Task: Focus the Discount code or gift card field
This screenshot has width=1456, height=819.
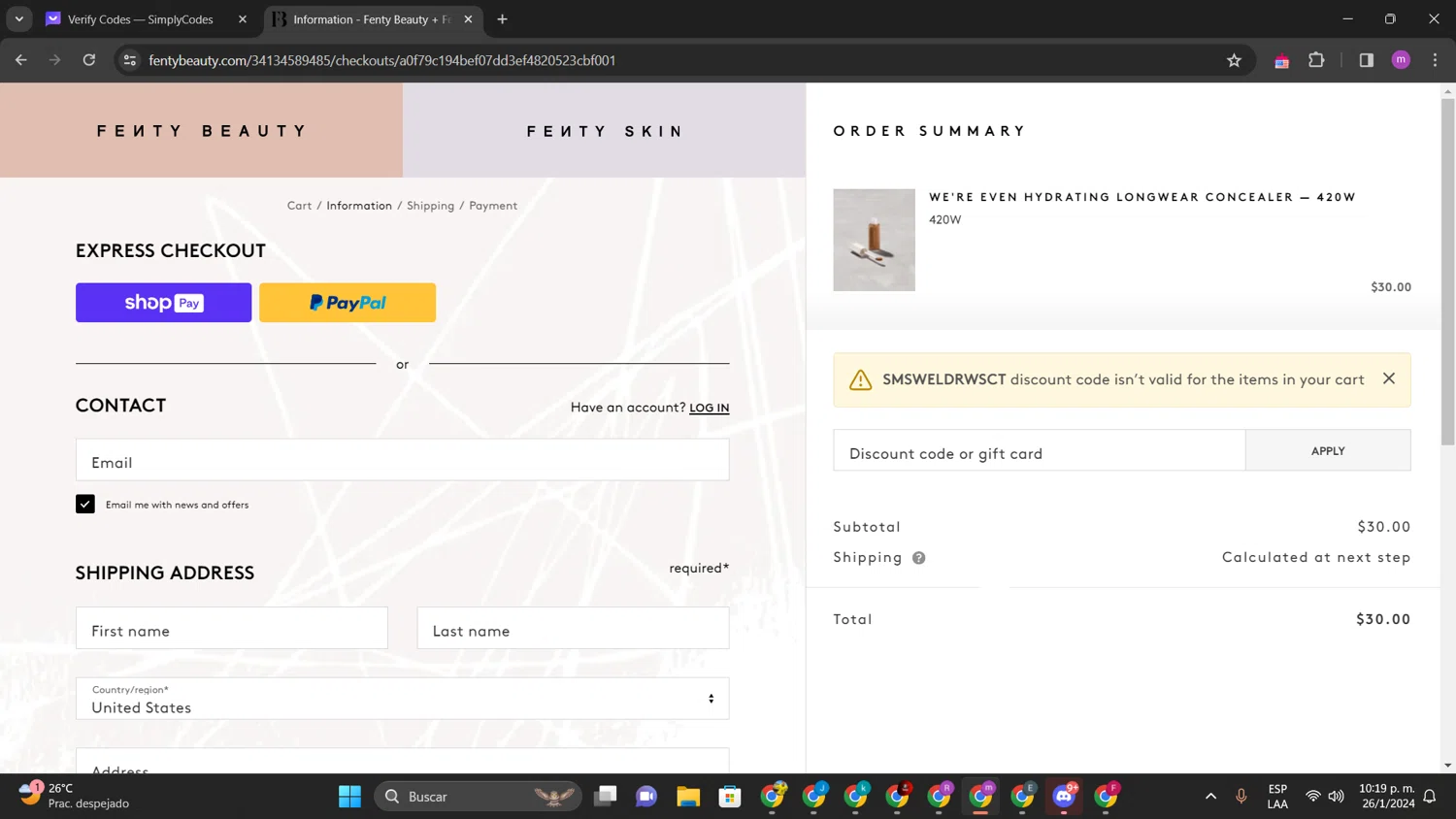Action: coord(1039,450)
